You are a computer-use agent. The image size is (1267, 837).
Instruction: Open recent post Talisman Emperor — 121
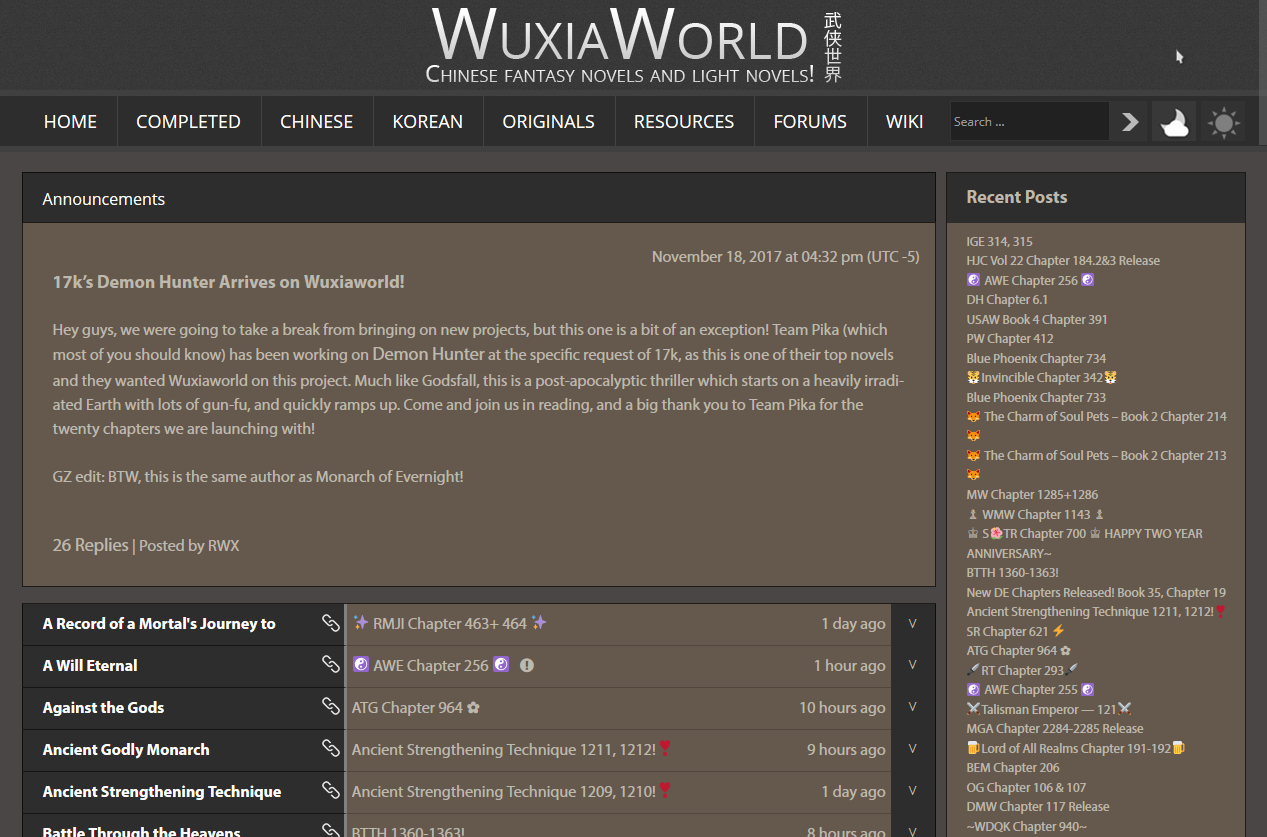pos(1049,709)
